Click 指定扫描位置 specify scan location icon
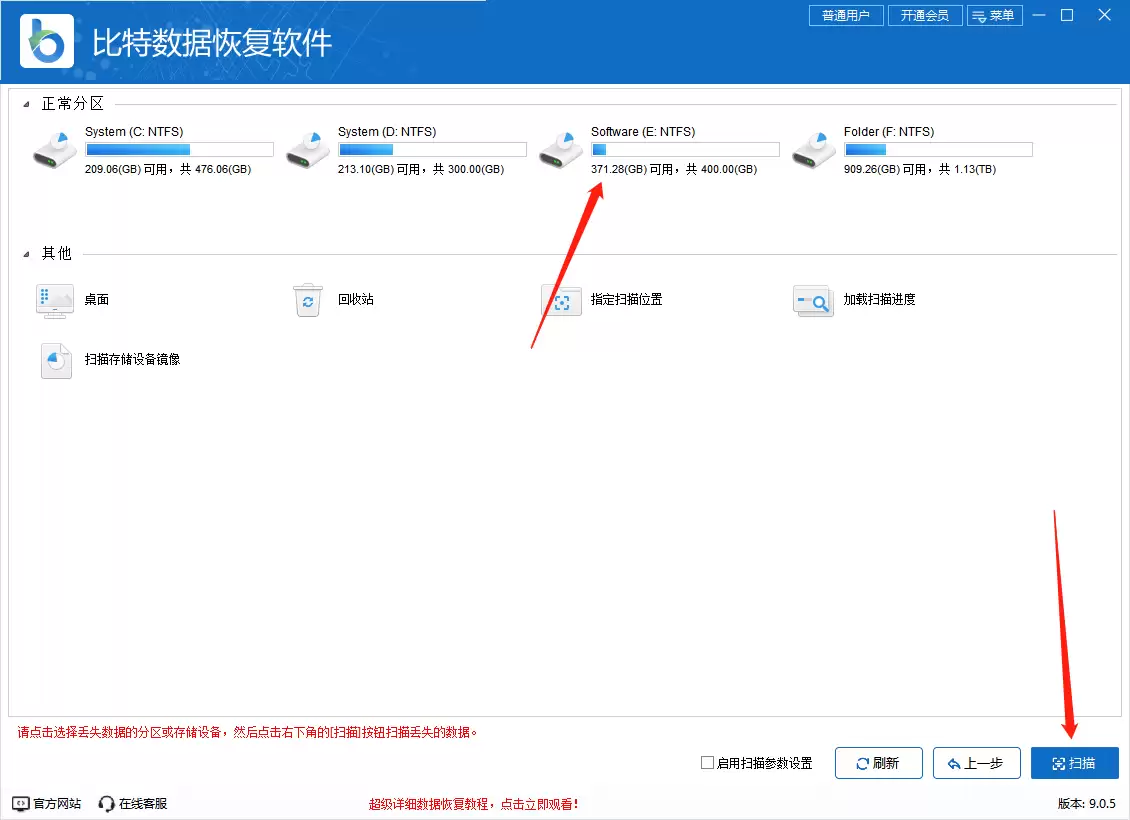1130x820 pixels. pos(561,300)
